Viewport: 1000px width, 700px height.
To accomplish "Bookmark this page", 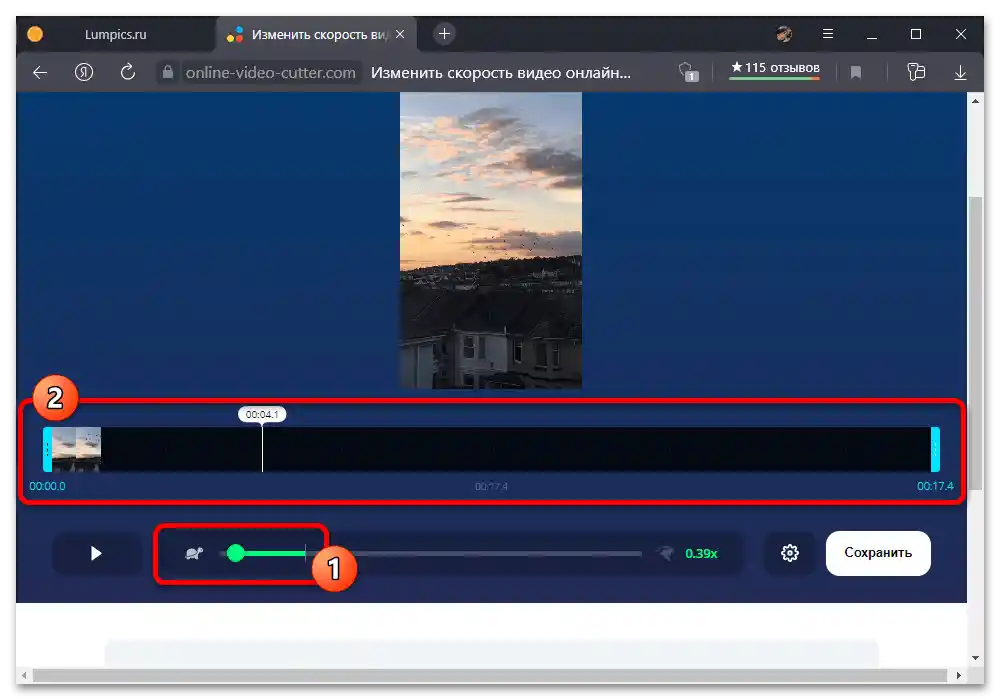I will point(856,73).
